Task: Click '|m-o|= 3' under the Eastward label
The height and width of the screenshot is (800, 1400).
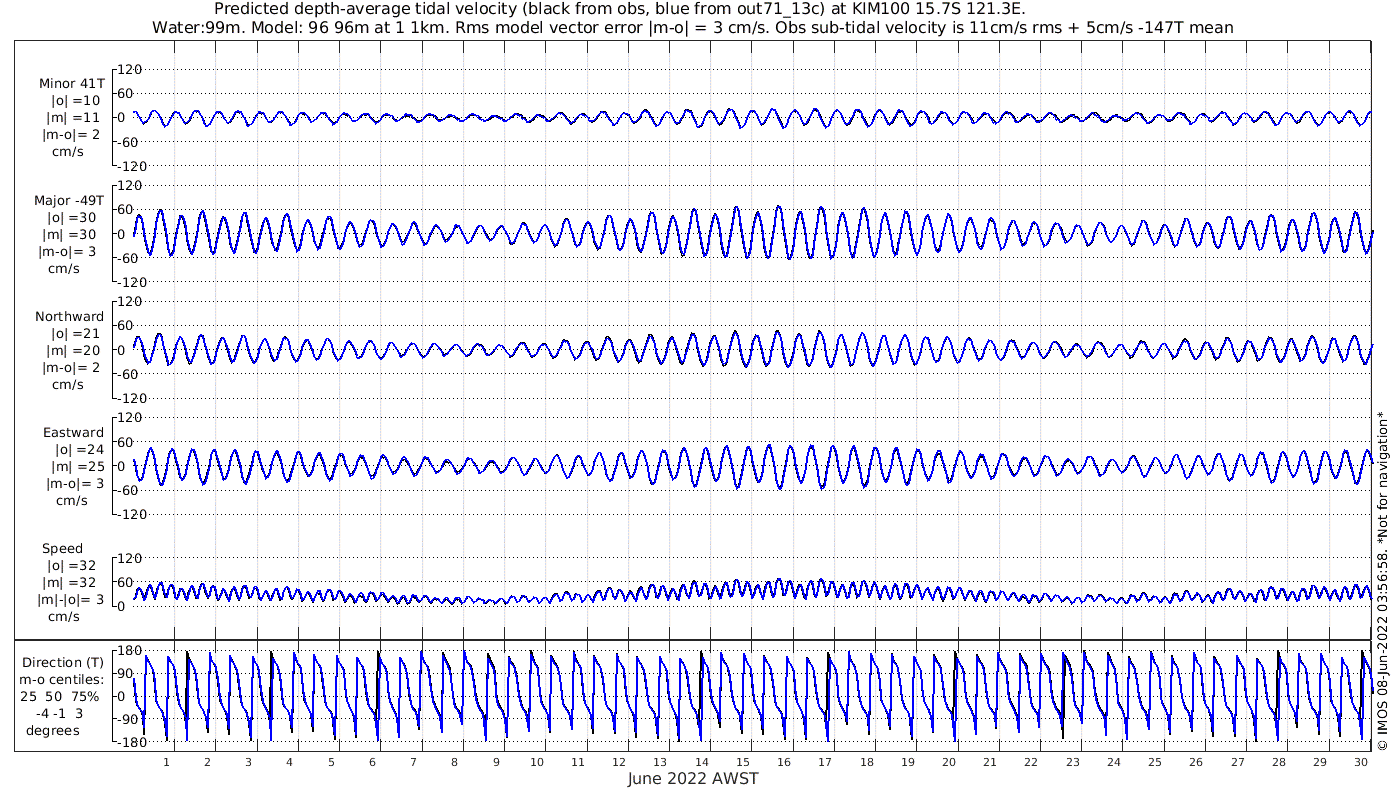Action: (75, 484)
